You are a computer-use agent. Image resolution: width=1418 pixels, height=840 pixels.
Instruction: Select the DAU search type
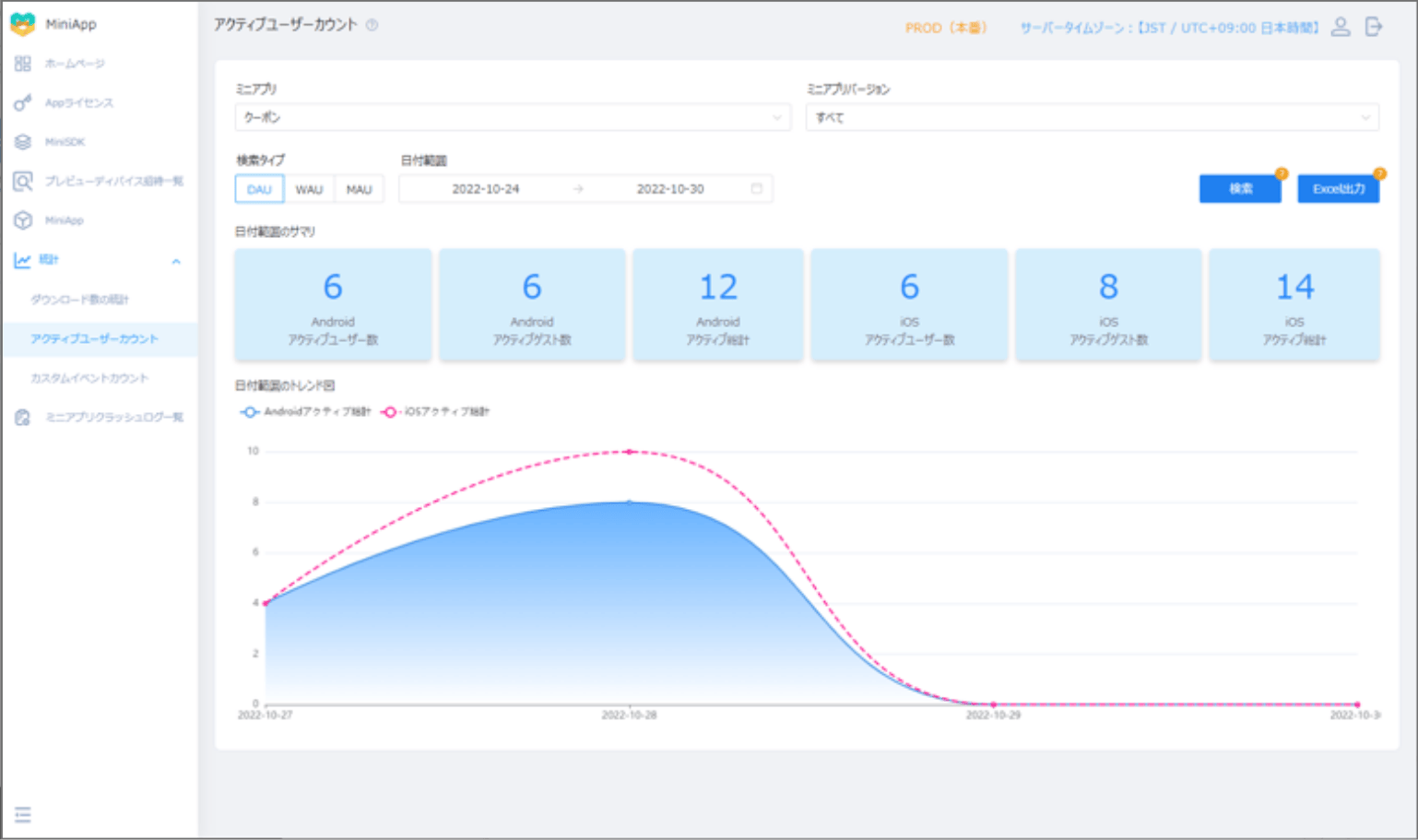pyautogui.click(x=259, y=189)
